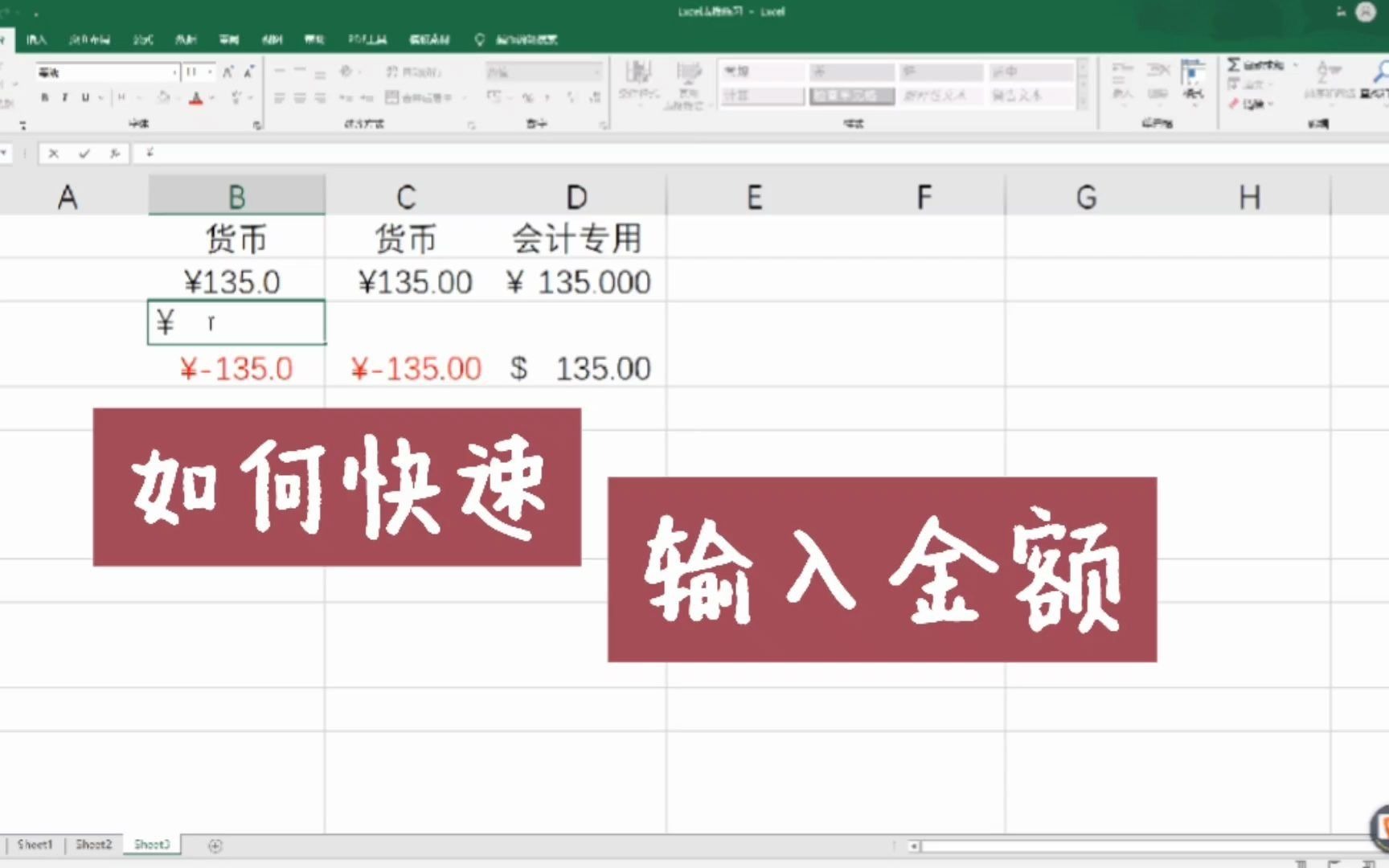This screenshot has width=1389, height=868.
Task: Click the Decrease Indent icon
Action: click(346, 97)
